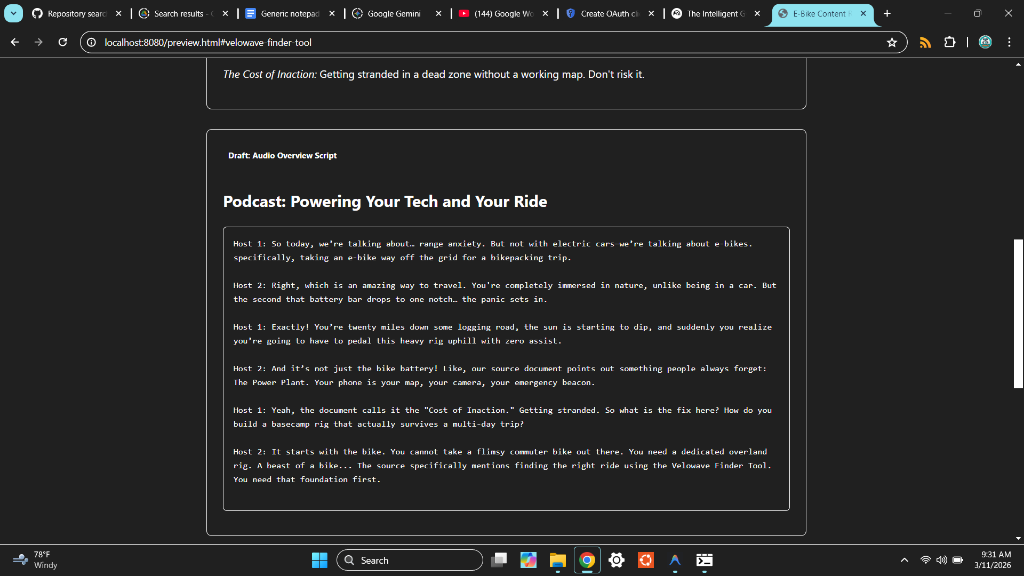Screen dimensions: 1024x576
Task: Bookmark this page with the star icon
Action: [x=891, y=42]
